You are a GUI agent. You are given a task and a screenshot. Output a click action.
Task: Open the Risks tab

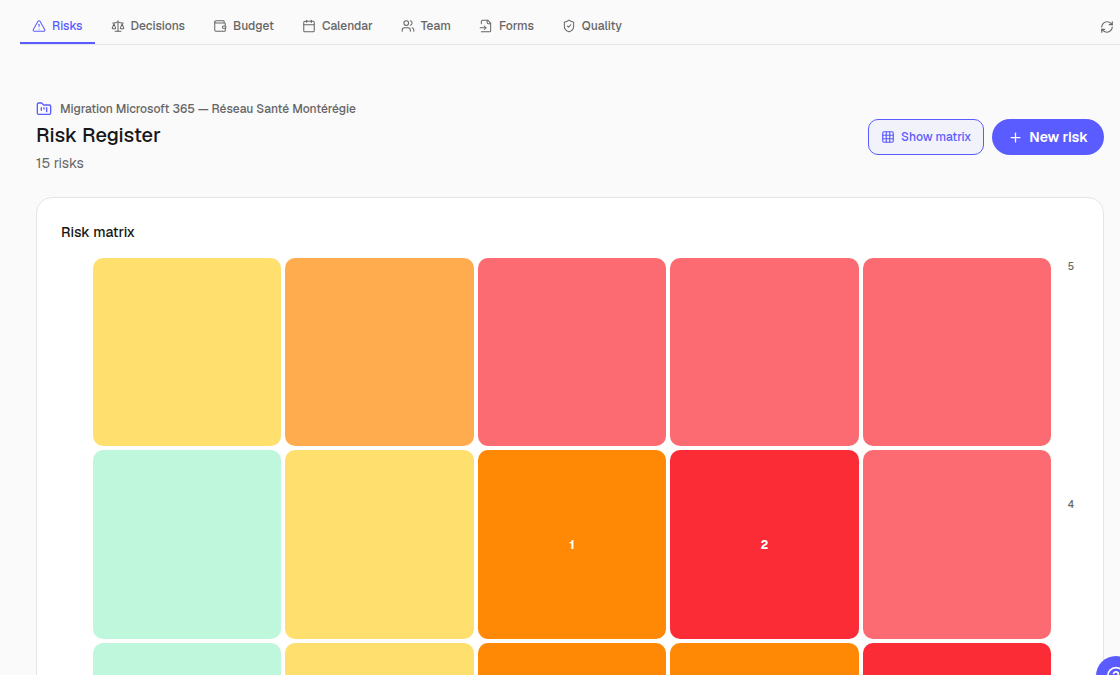(57, 26)
